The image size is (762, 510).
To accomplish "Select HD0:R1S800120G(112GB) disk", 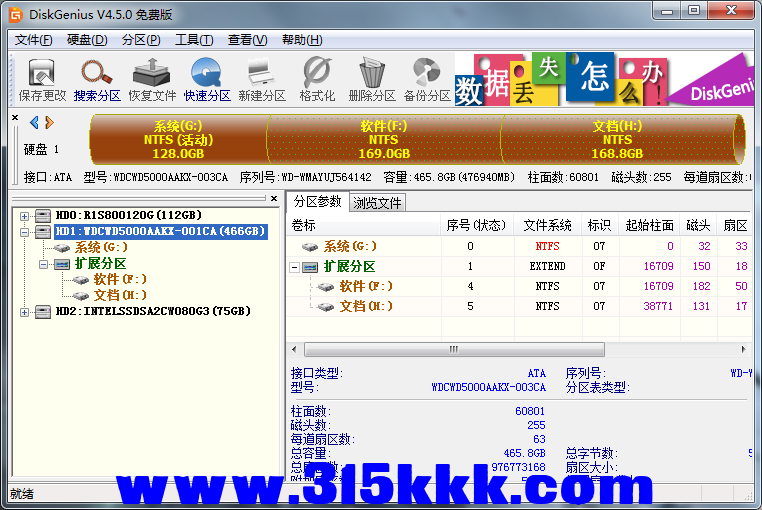I will 128,215.
